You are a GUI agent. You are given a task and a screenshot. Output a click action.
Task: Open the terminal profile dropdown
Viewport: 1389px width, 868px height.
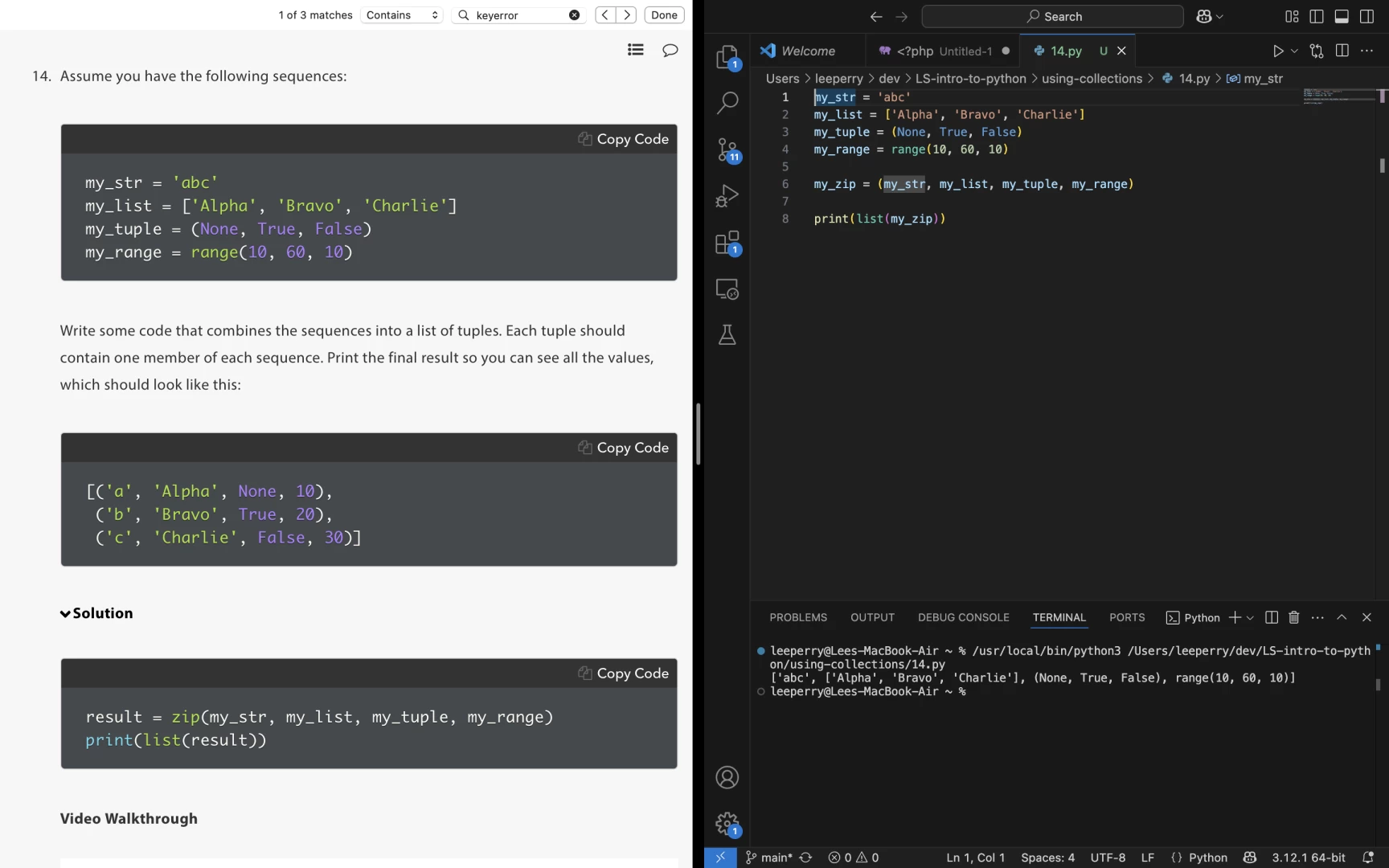[1249, 617]
